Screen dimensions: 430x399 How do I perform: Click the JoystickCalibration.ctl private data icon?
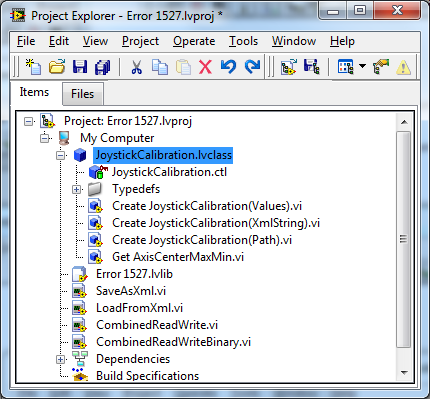coord(98,172)
